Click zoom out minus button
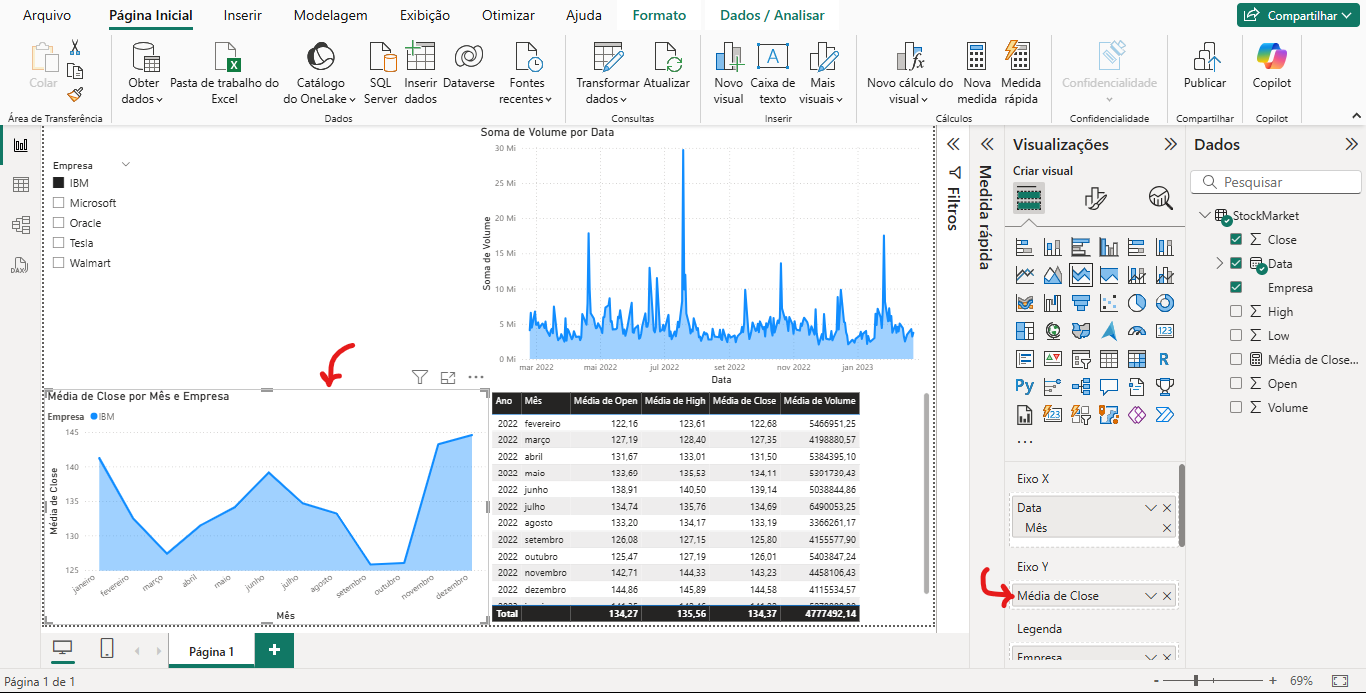This screenshot has width=1366, height=693. 1157,680
